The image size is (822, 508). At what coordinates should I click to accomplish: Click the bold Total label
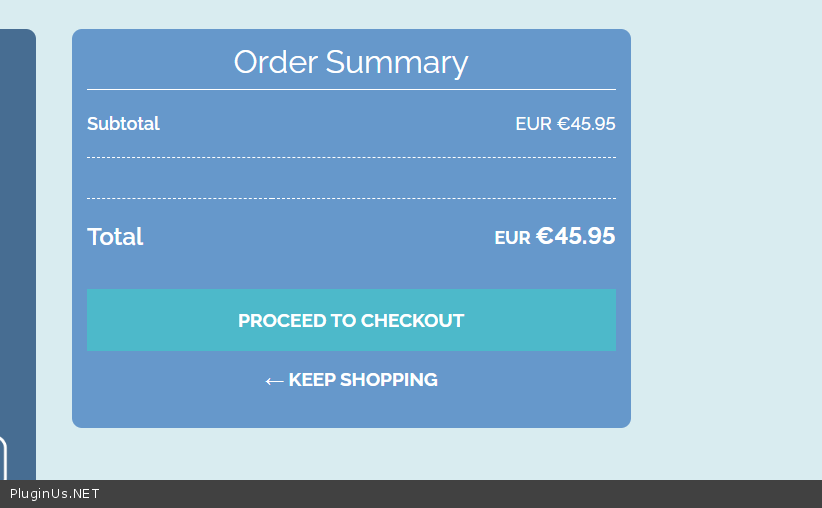point(115,237)
